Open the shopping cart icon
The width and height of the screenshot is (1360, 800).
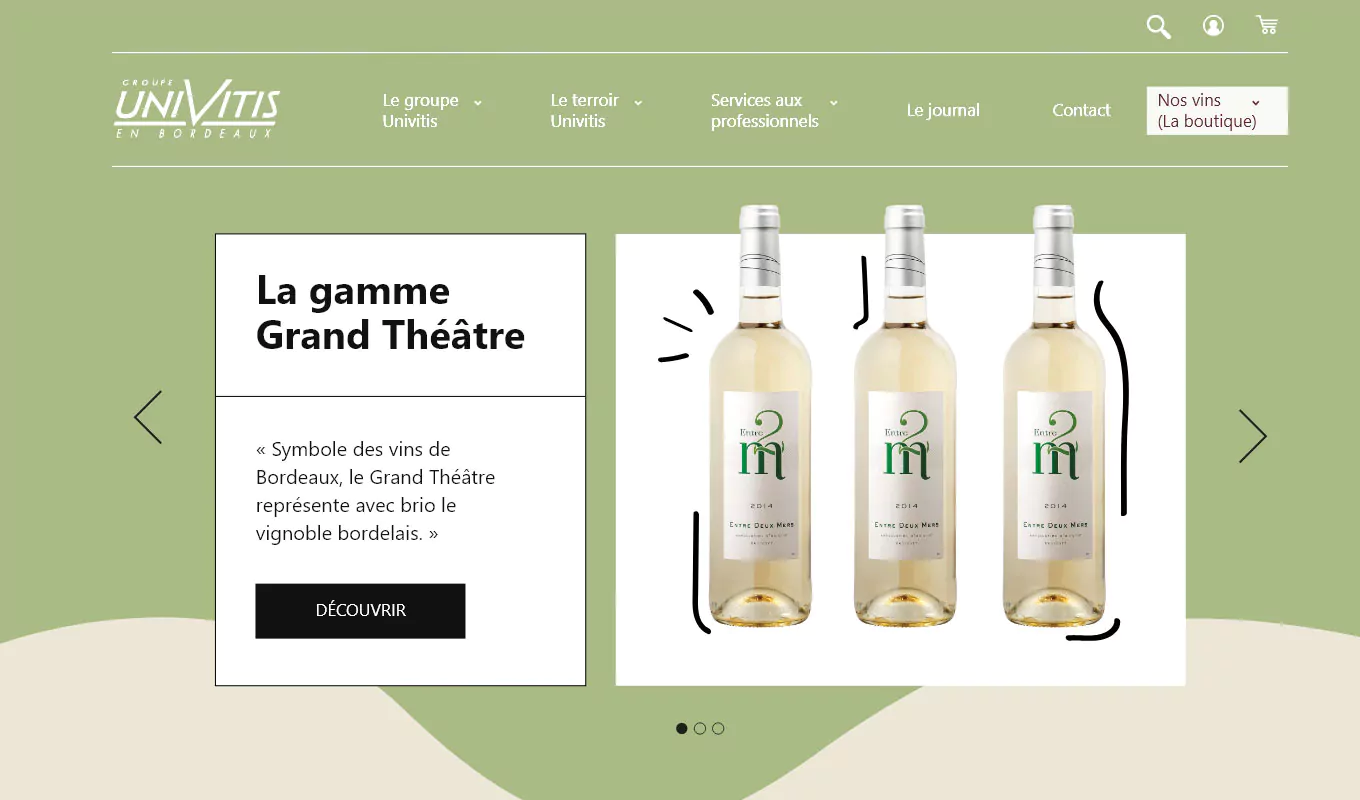tap(1266, 24)
